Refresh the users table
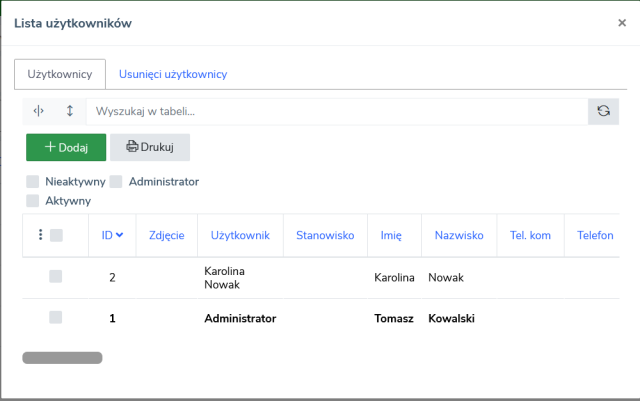 pyautogui.click(x=603, y=111)
